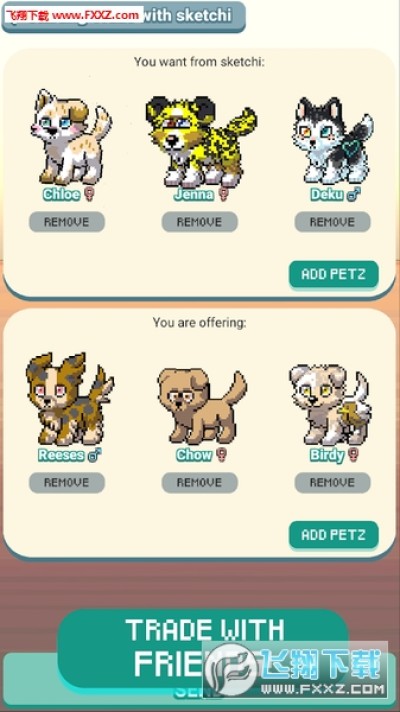Remove Birdy from your offer
The height and width of the screenshot is (712, 400).
(x=332, y=482)
